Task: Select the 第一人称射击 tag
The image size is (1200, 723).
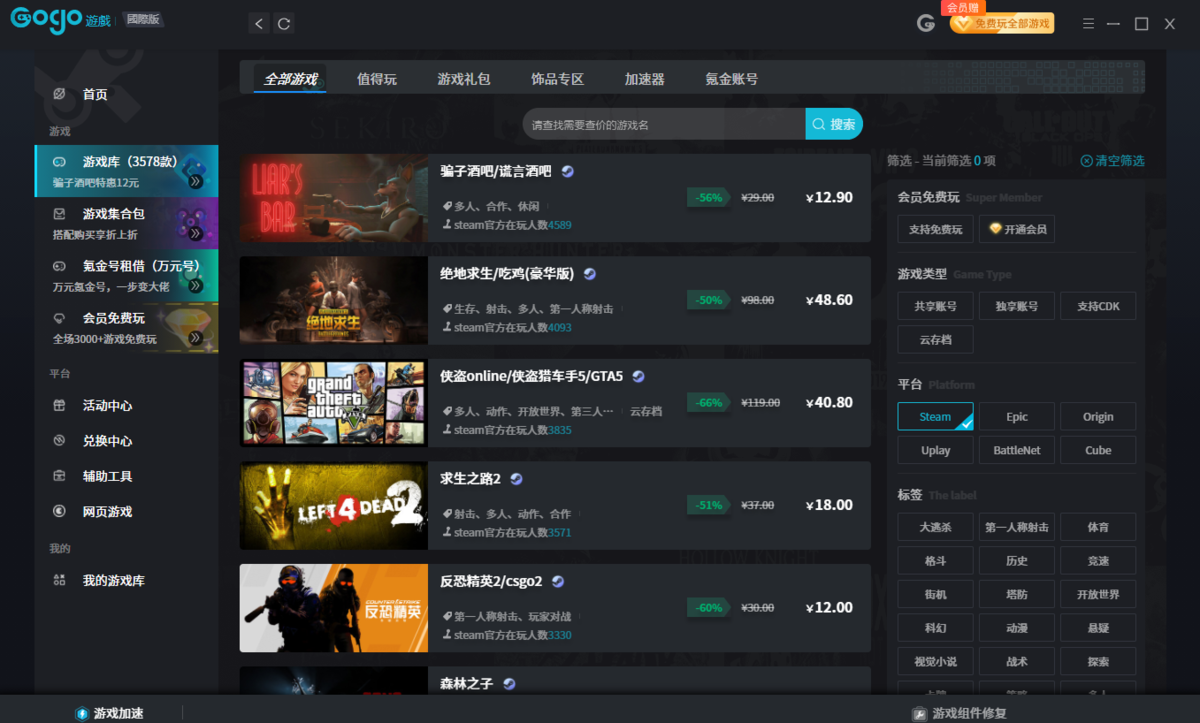Action: (1016, 528)
